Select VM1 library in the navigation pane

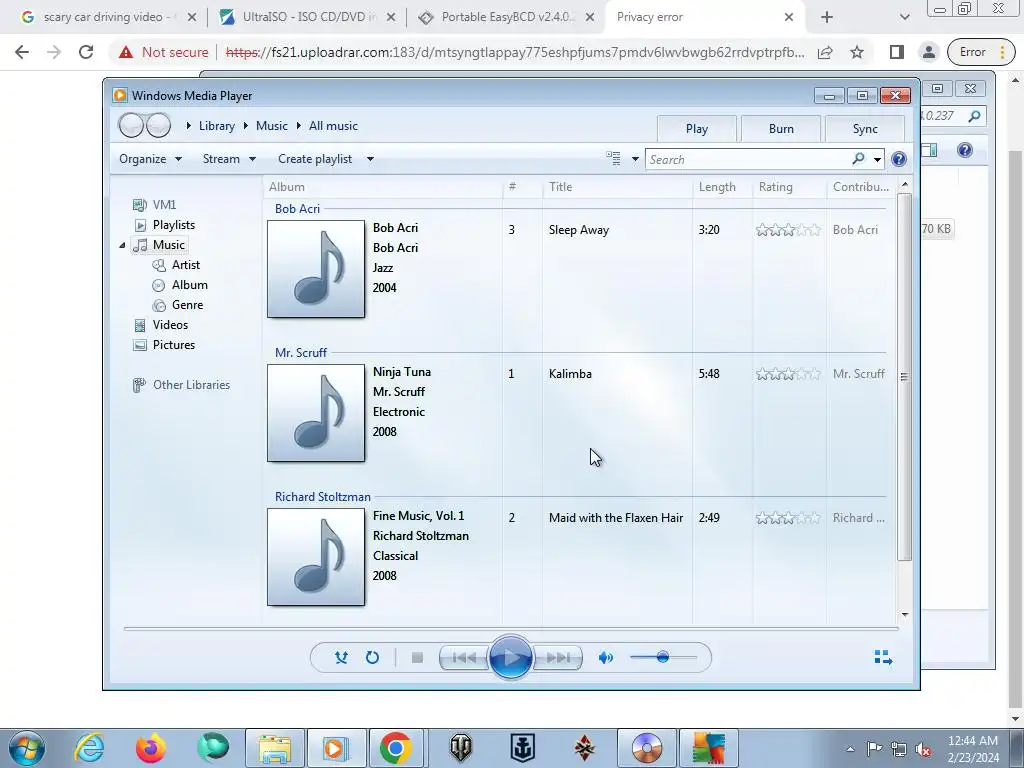(154, 205)
